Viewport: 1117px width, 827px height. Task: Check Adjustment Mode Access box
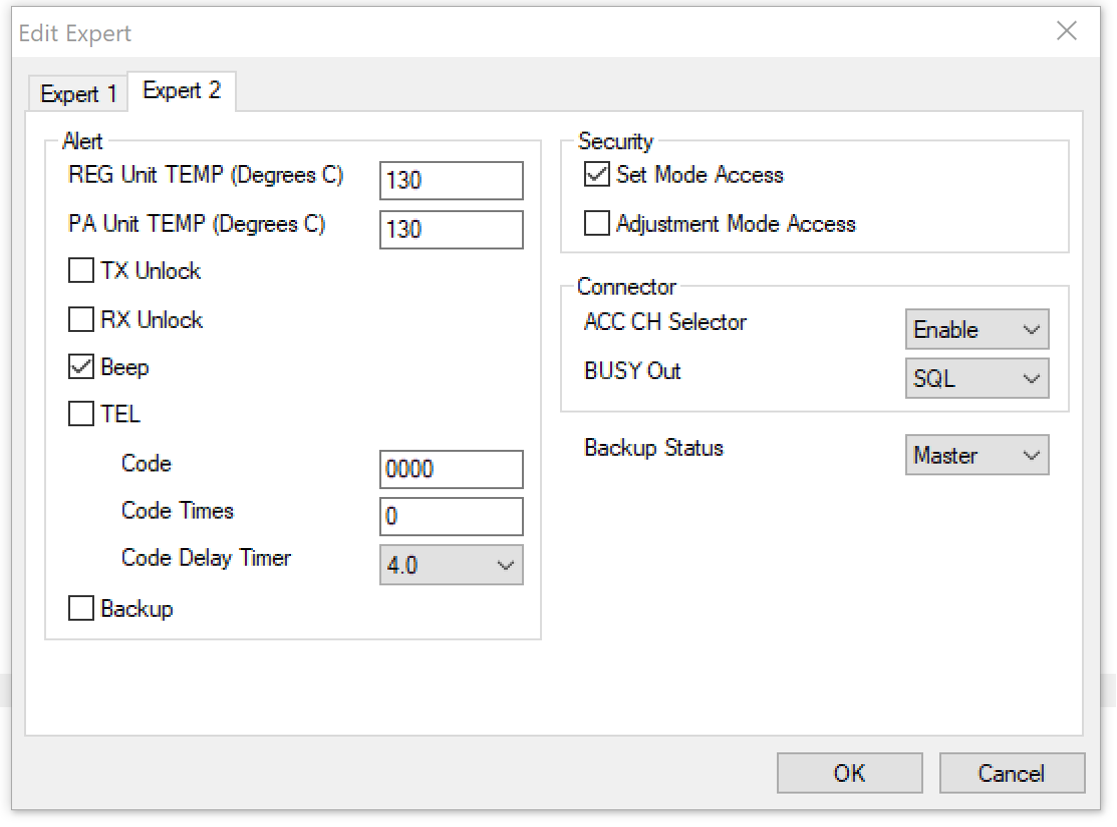tap(597, 224)
